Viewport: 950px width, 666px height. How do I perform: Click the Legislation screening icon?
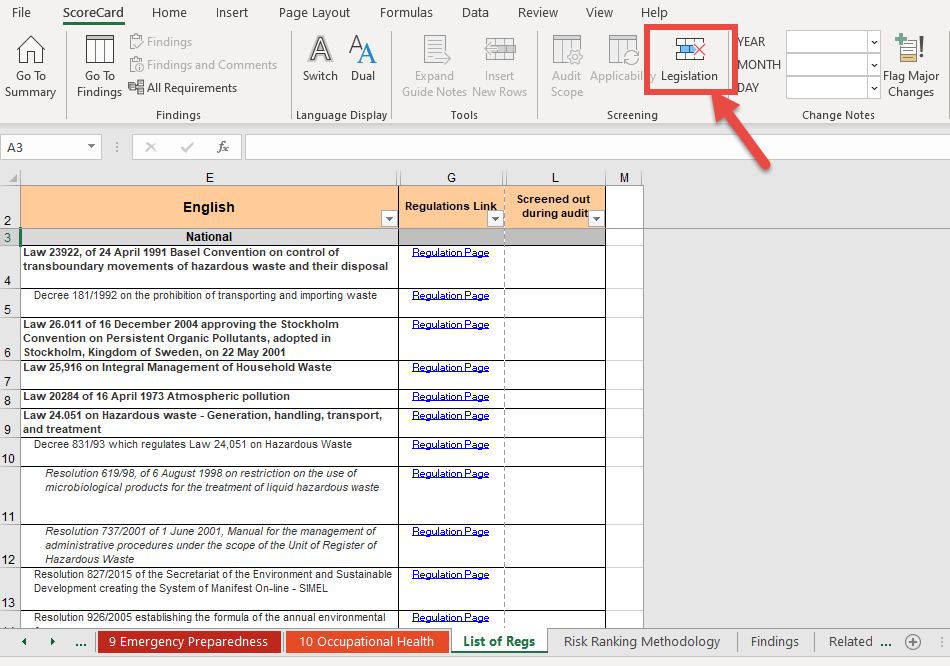coord(689,50)
